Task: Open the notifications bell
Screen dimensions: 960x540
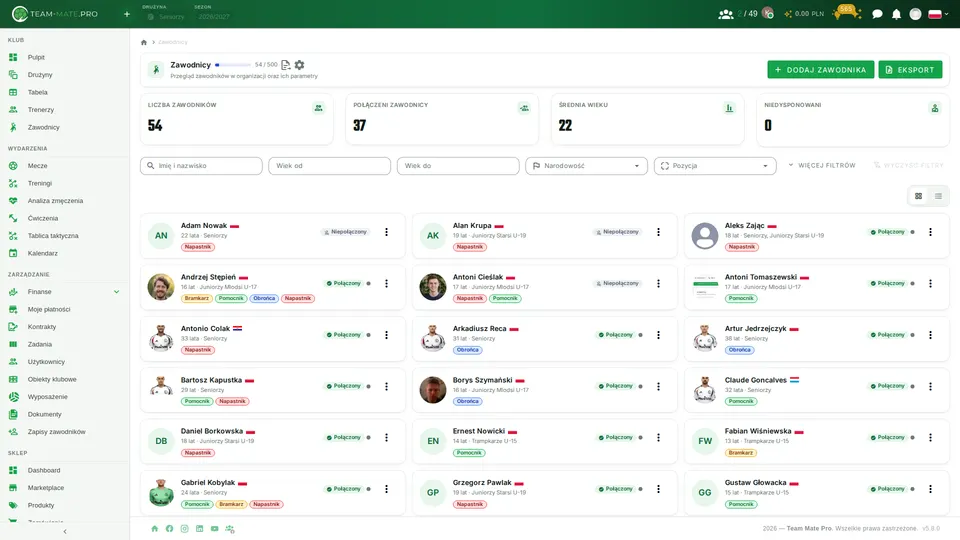Action: point(896,13)
